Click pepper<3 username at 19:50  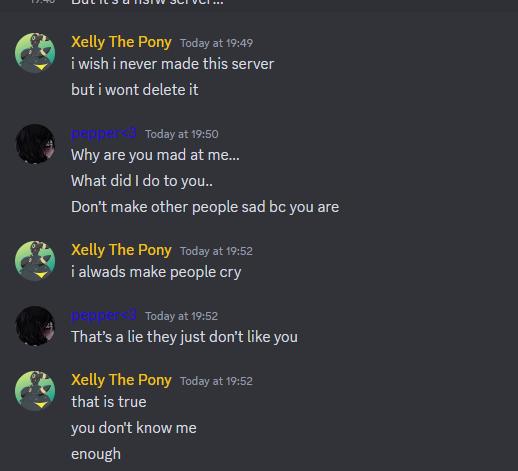click(104, 133)
